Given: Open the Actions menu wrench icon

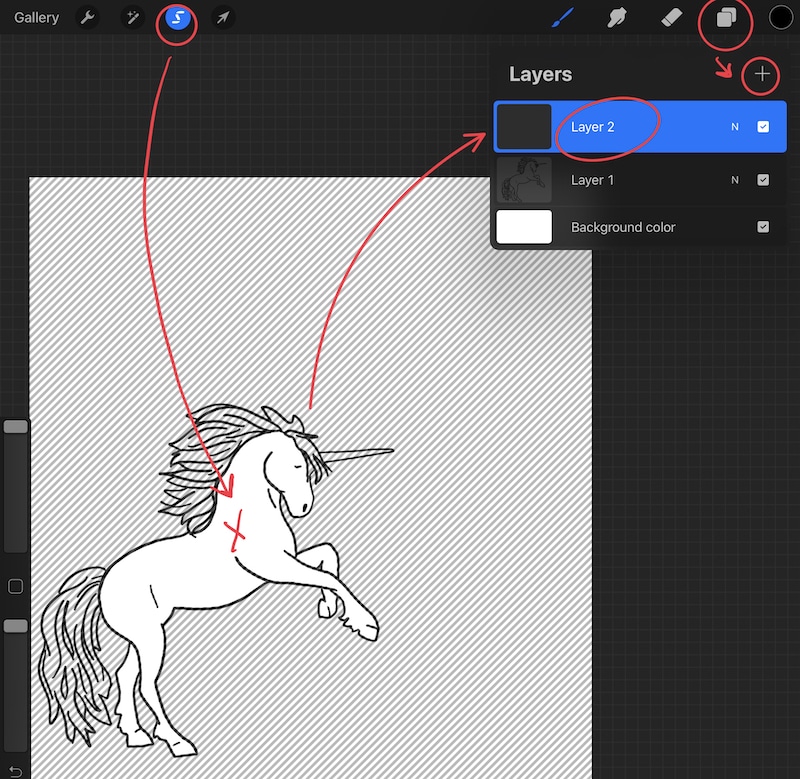Looking at the screenshot, I should [x=89, y=17].
